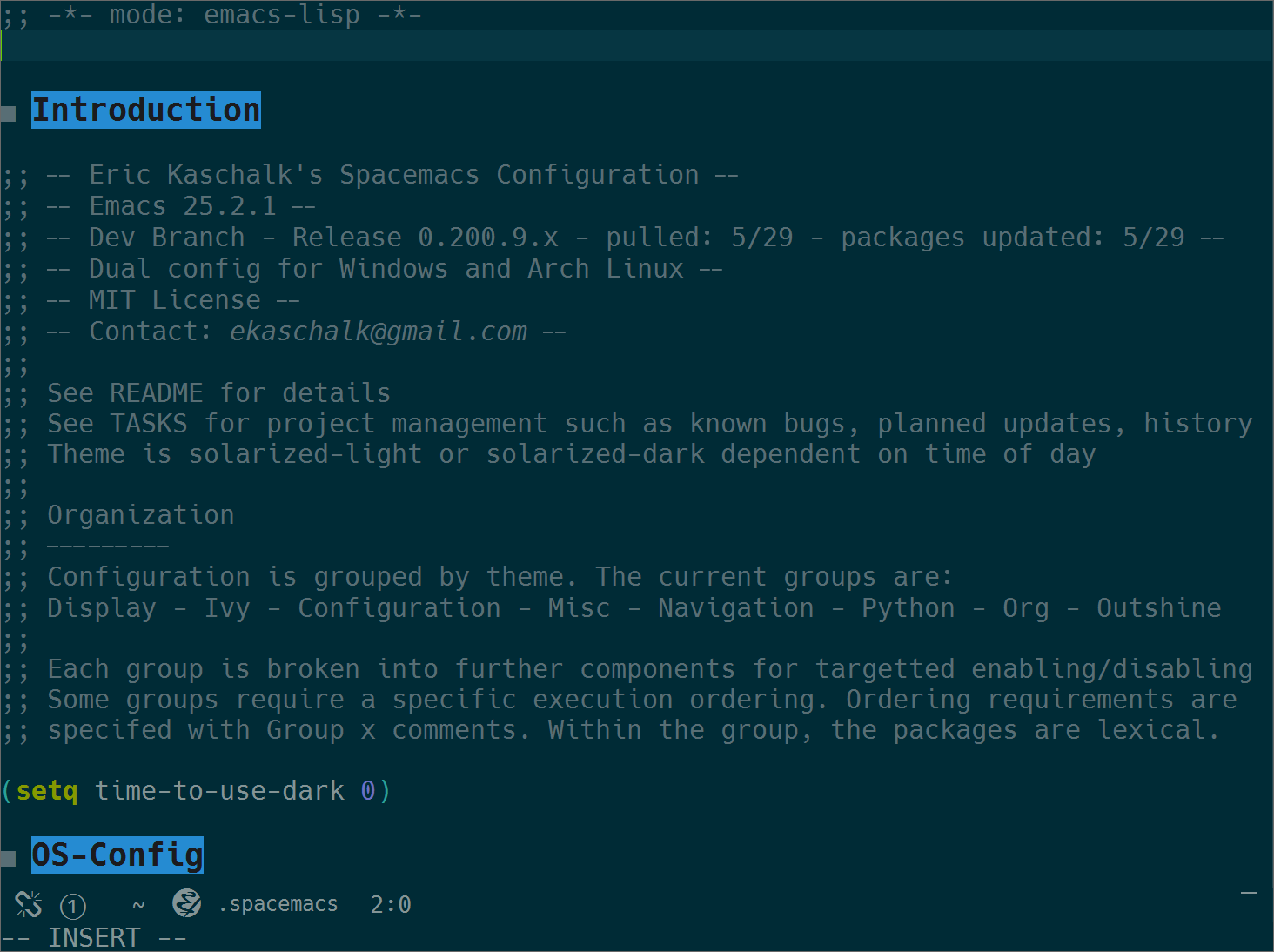Click the broken-link icon in the mode line
The height and width of the screenshot is (952, 1274).
pos(28,905)
